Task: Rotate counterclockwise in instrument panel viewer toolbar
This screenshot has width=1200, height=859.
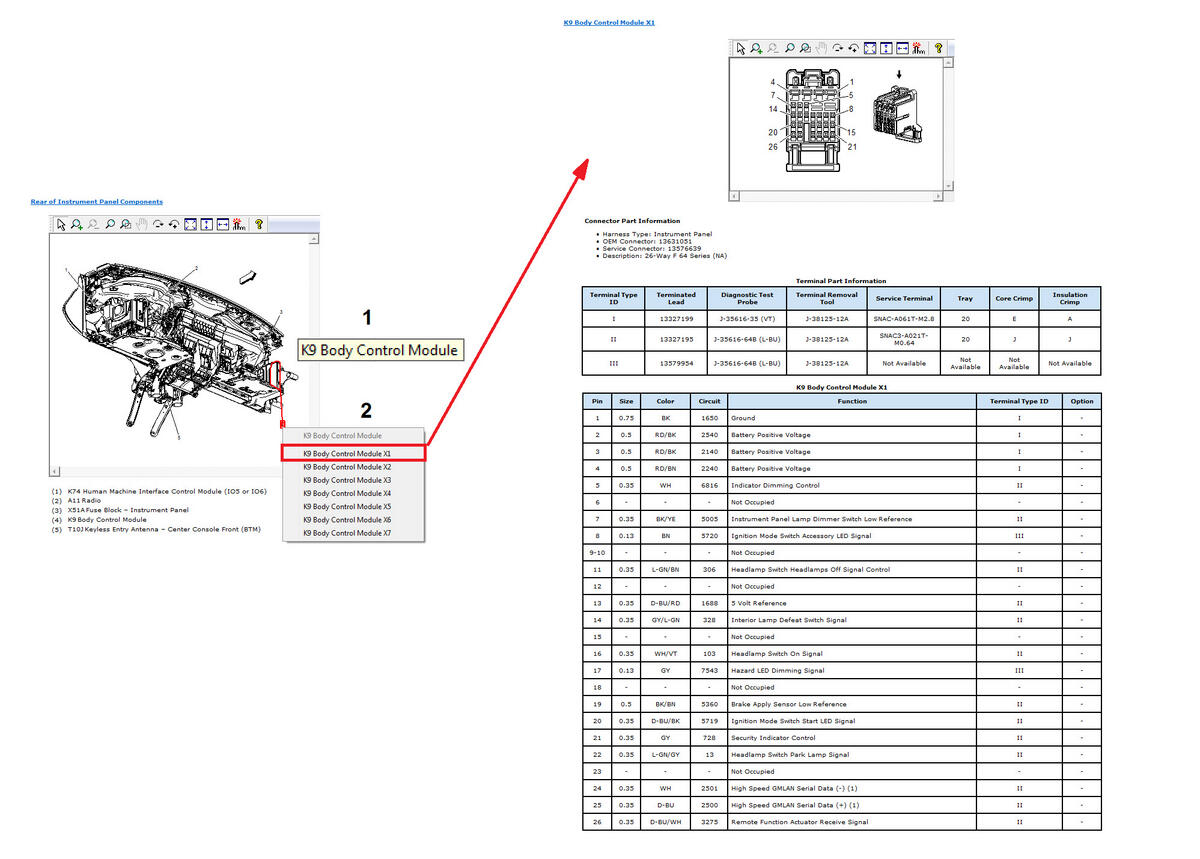Action: click(x=174, y=225)
